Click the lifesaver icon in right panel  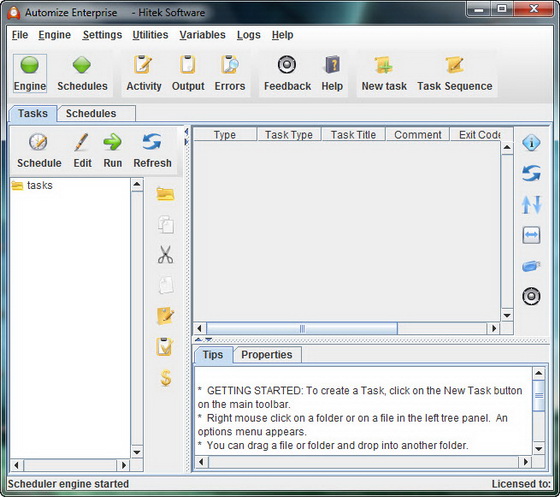tap(531, 296)
